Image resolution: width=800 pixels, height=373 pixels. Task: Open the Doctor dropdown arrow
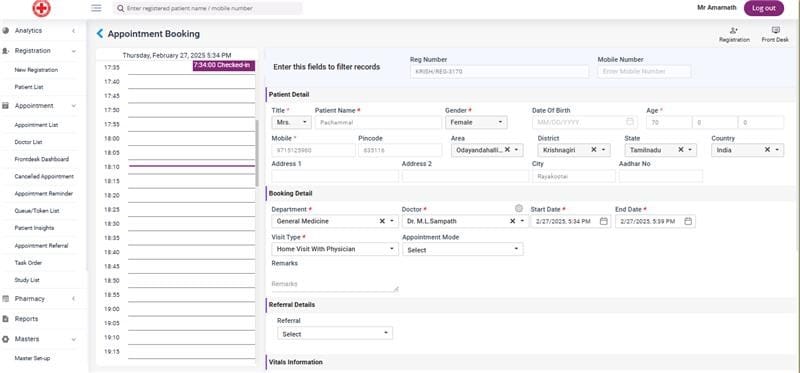pyautogui.click(x=521, y=221)
